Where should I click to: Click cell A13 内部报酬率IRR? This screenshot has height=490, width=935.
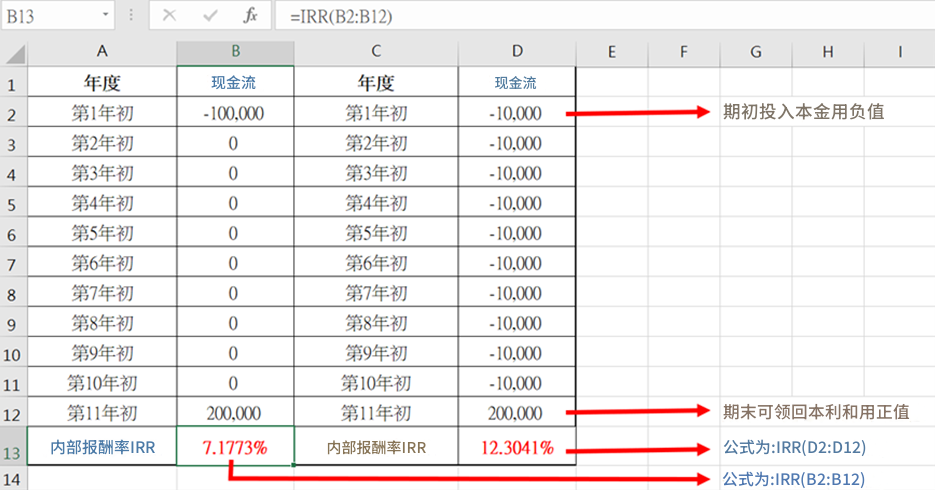102,446
